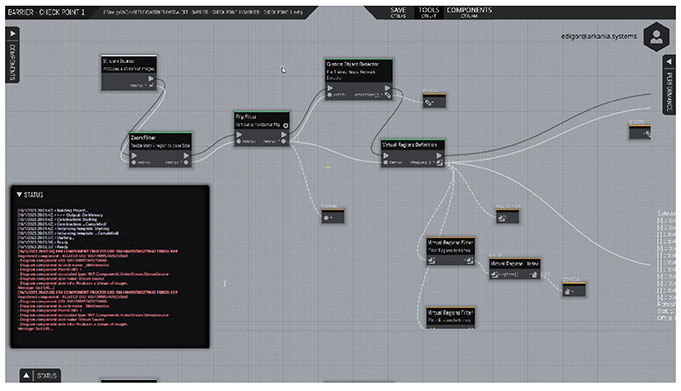Click the SAVE tab in the top bar
Viewport: 681px width, 391px height.
pyautogui.click(x=398, y=12)
